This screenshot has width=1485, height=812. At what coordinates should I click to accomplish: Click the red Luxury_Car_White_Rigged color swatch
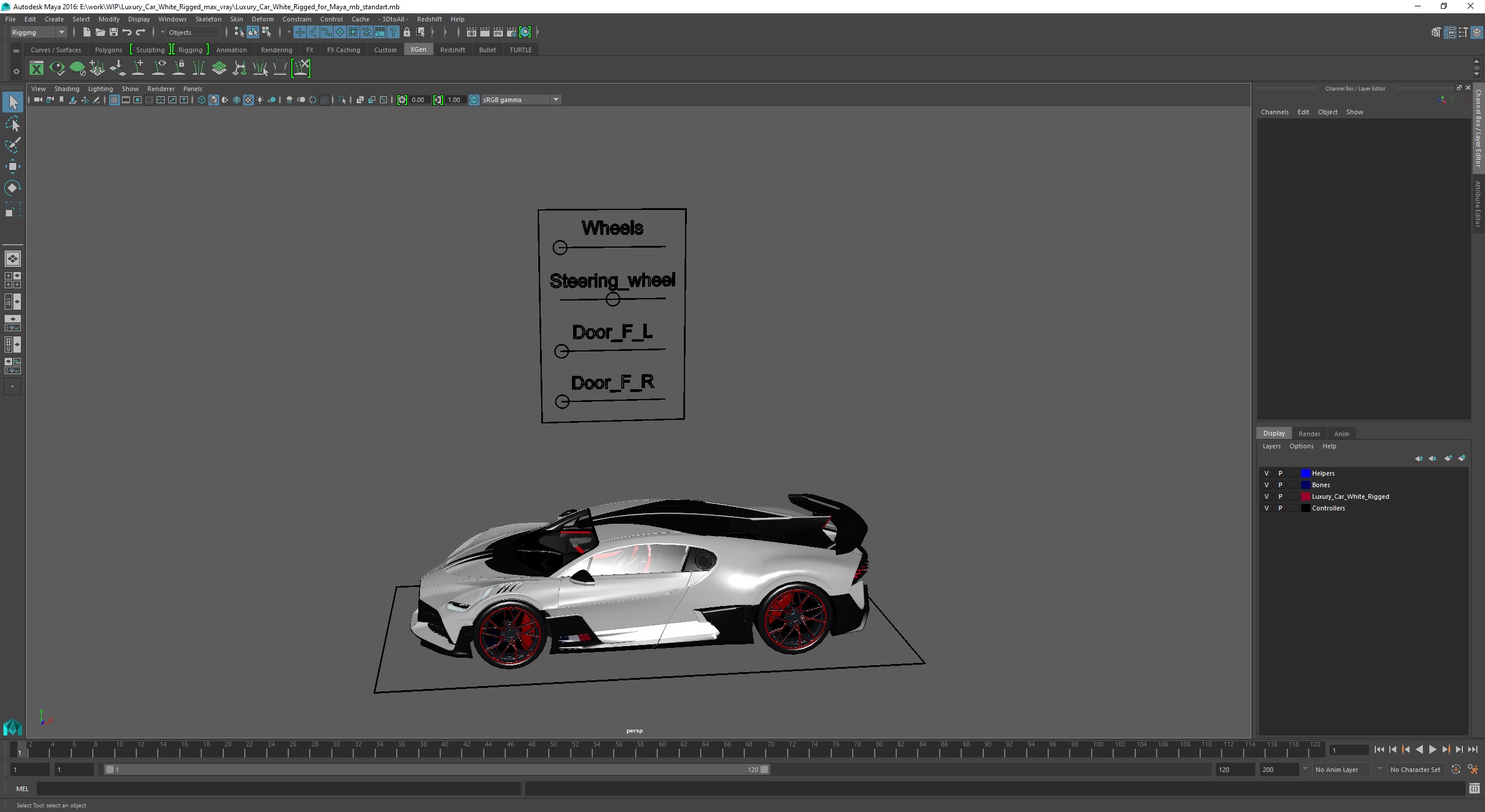(x=1305, y=496)
